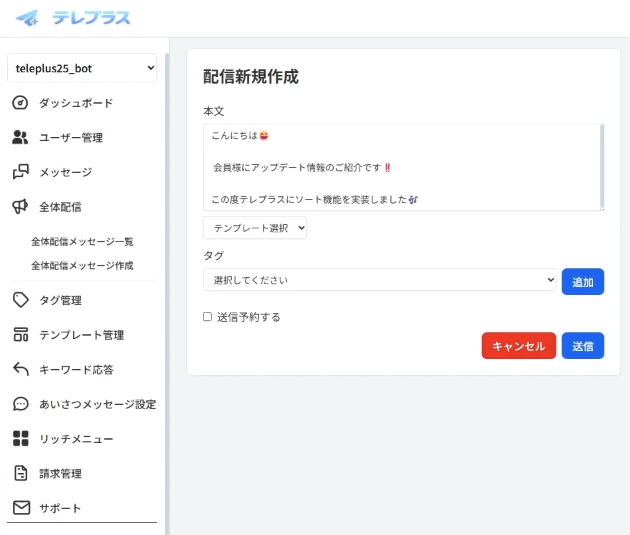Select キーワード応答 sidebar label

pos(76,370)
